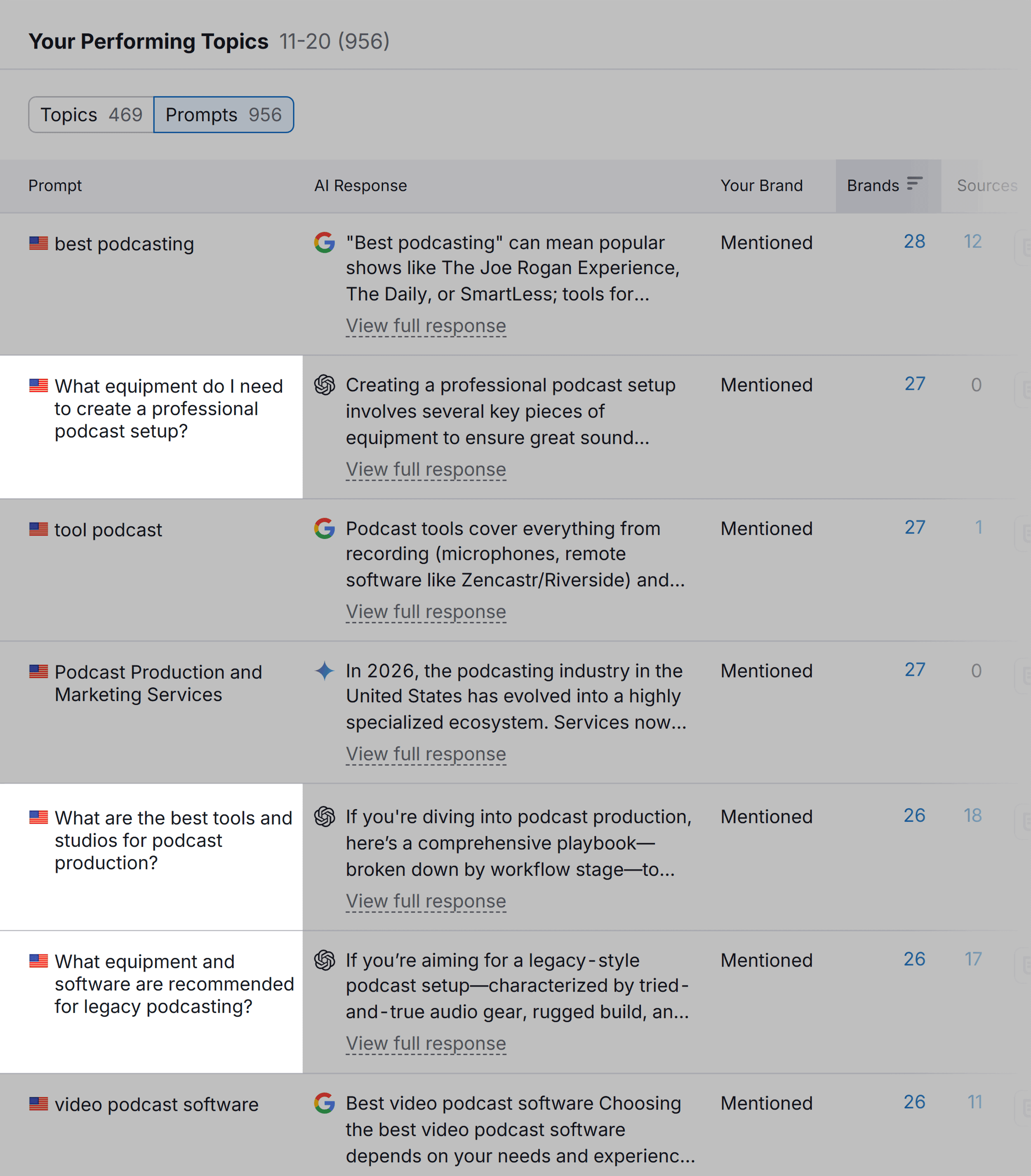Click Google icon in best podcasting row
1031x1176 pixels.
(325, 242)
